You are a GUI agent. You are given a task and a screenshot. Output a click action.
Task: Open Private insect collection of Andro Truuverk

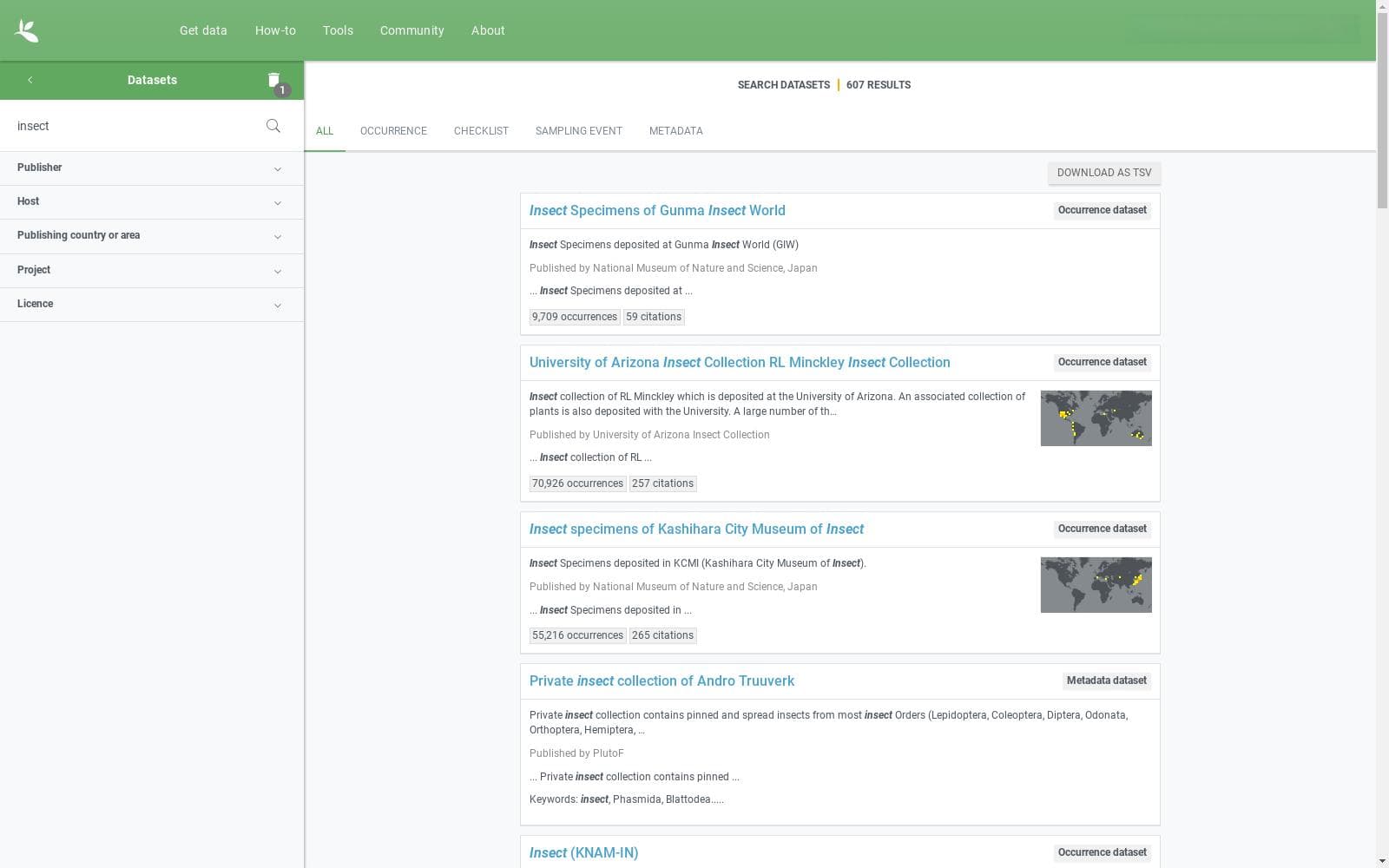[662, 681]
